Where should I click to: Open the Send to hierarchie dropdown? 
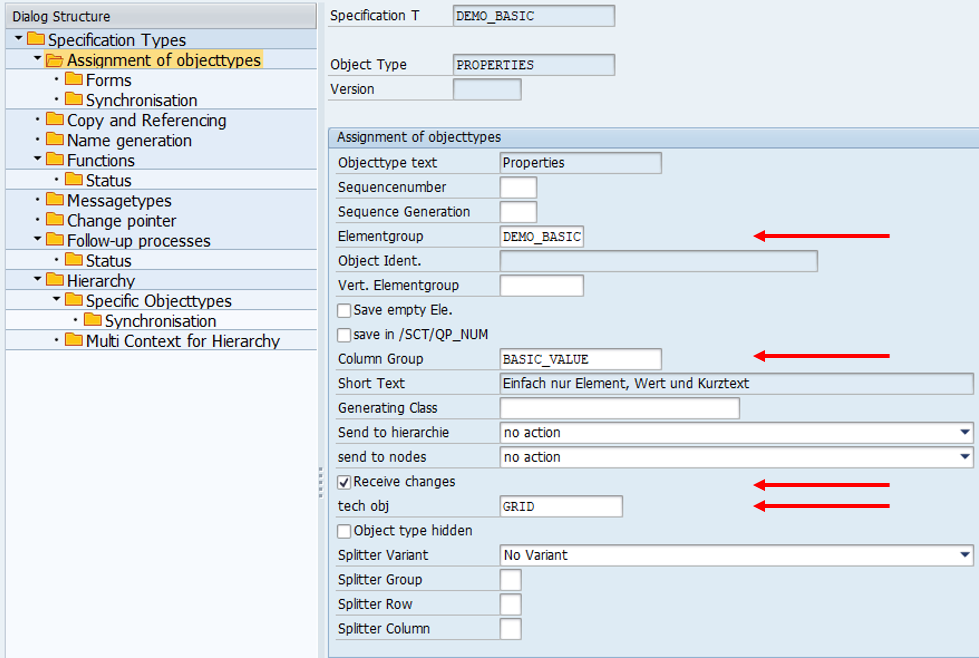coord(964,433)
